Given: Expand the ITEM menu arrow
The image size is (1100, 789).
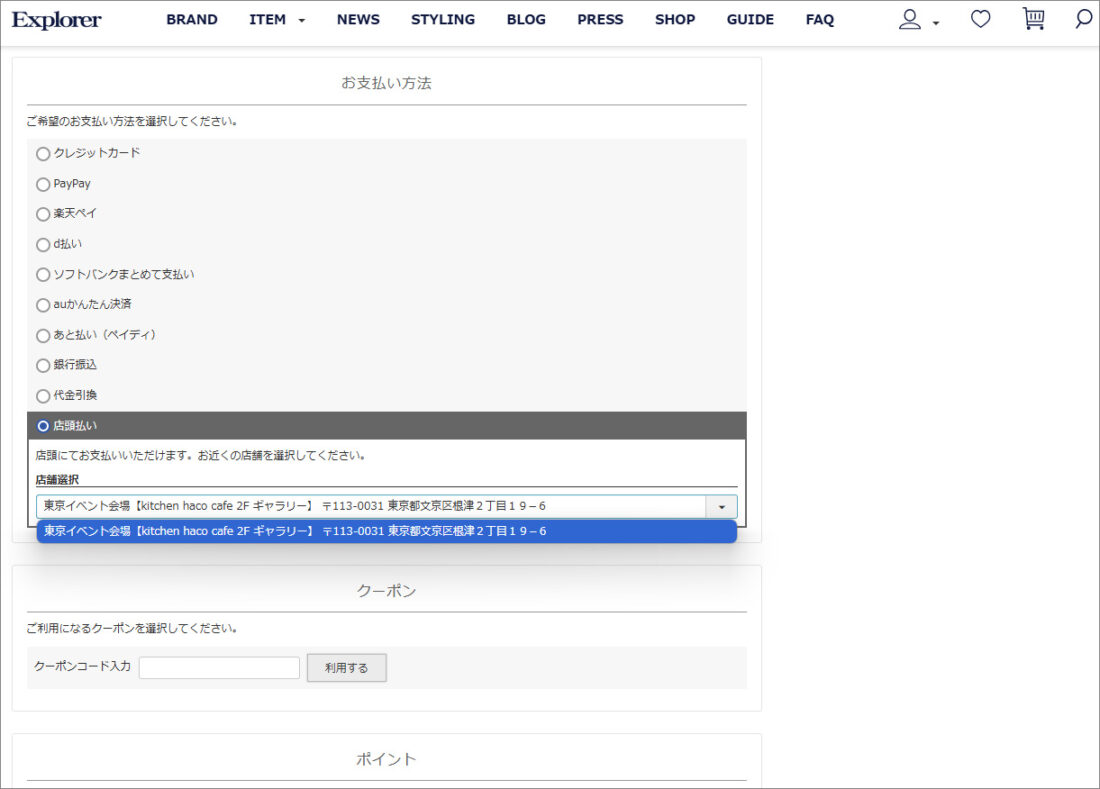Looking at the screenshot, I should (302, 21).
